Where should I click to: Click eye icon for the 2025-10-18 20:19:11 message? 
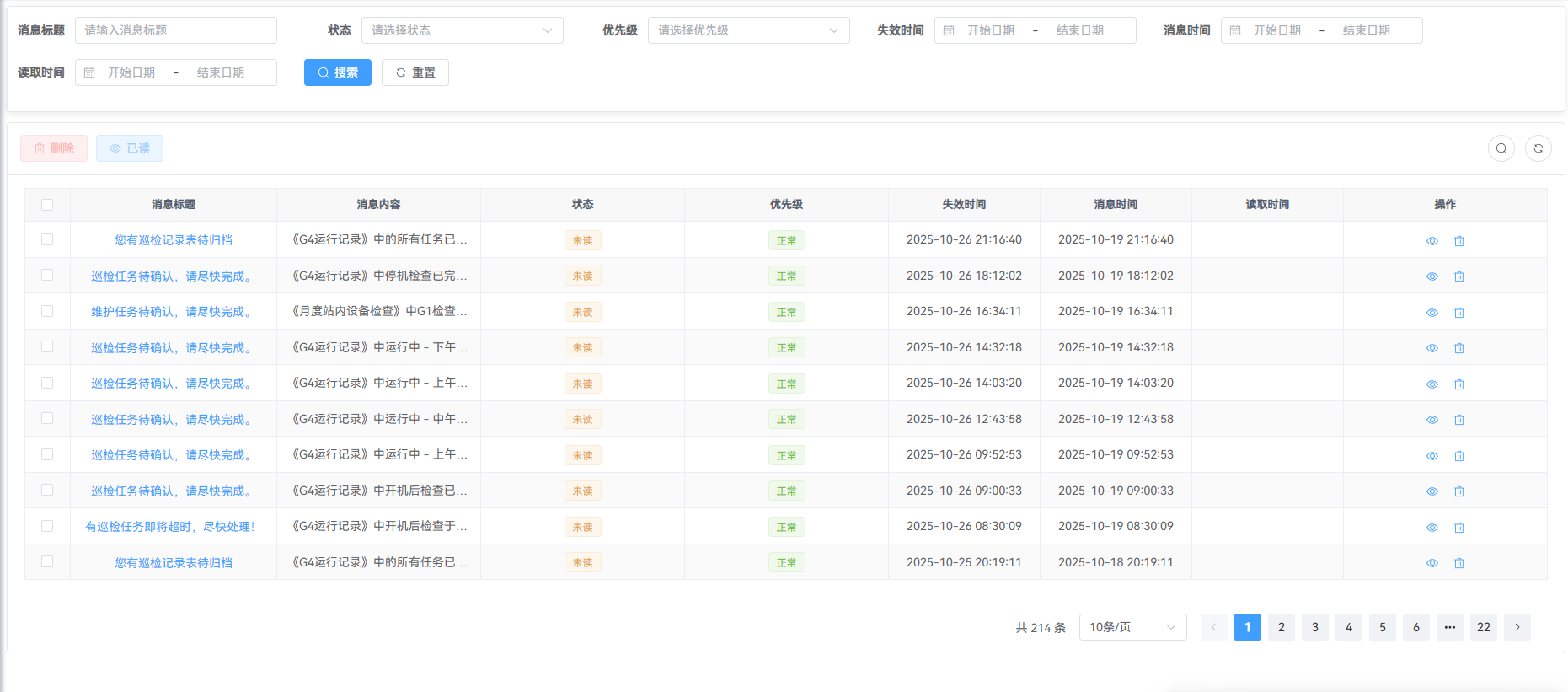[x=1432, y=563]
